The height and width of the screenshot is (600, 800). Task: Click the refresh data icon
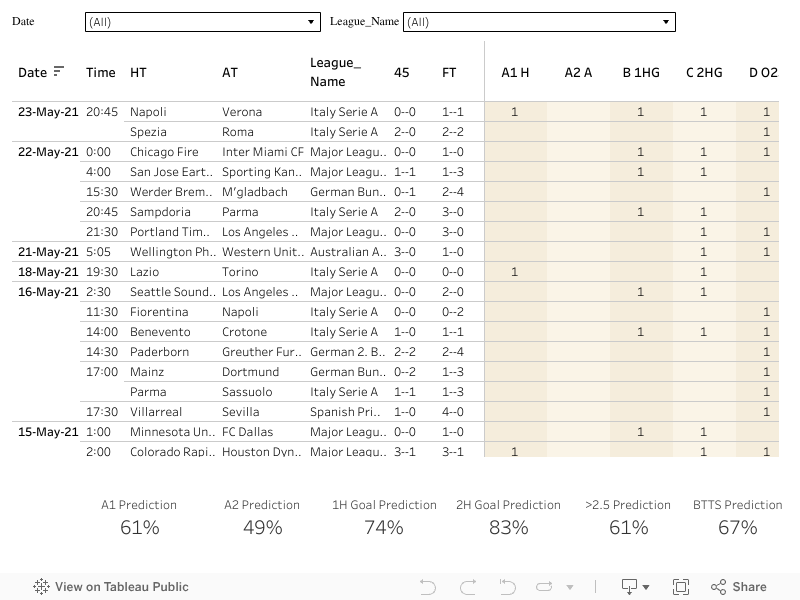pyautogui.click(x=545, y=587)
